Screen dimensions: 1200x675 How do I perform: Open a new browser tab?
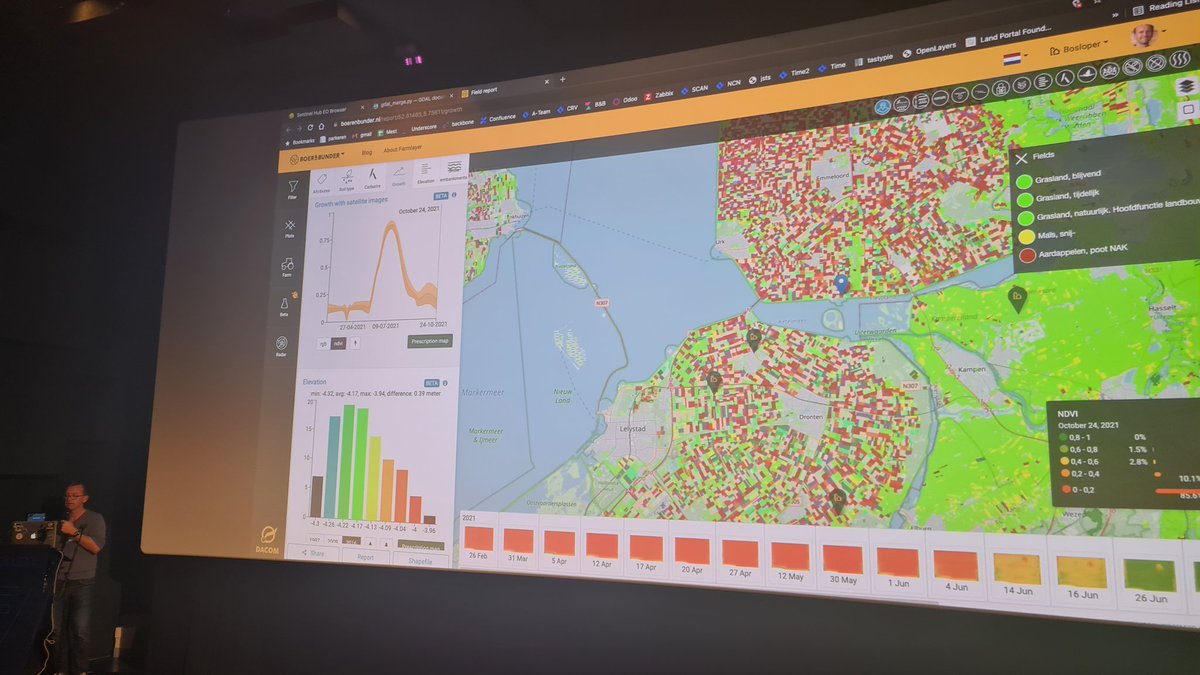[563, 79]
